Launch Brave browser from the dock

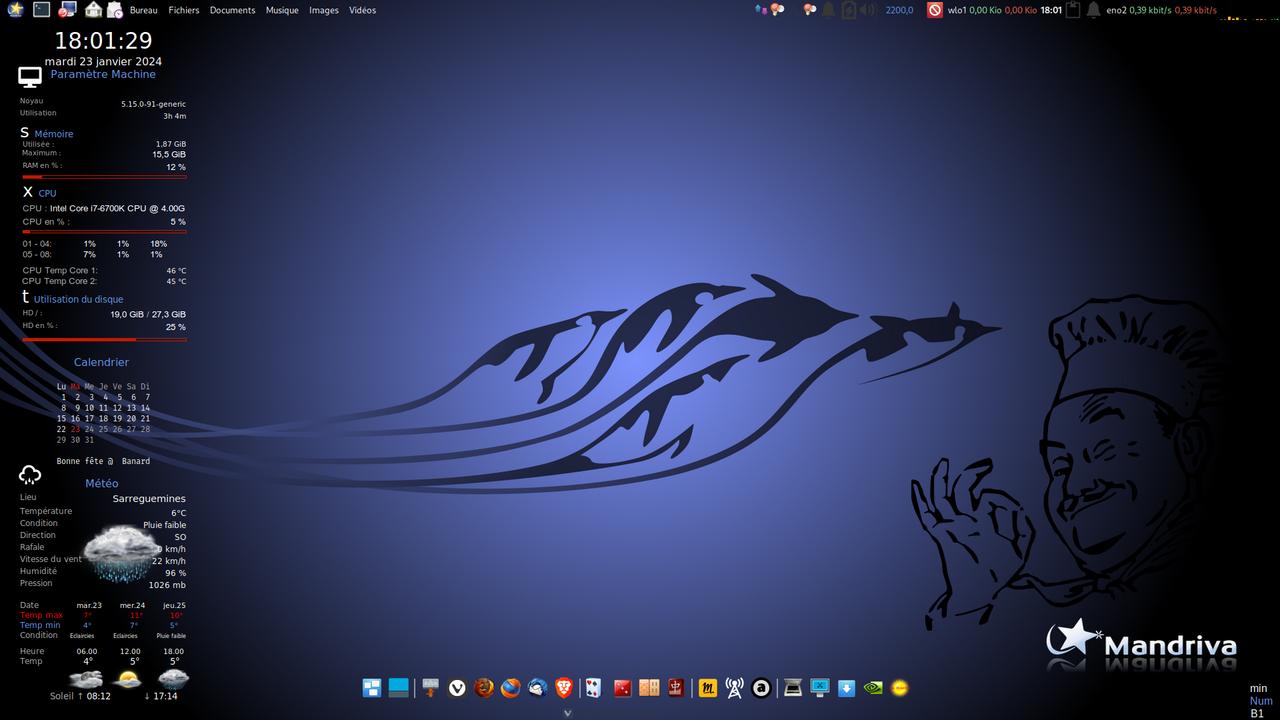click(x=564, y=688)
